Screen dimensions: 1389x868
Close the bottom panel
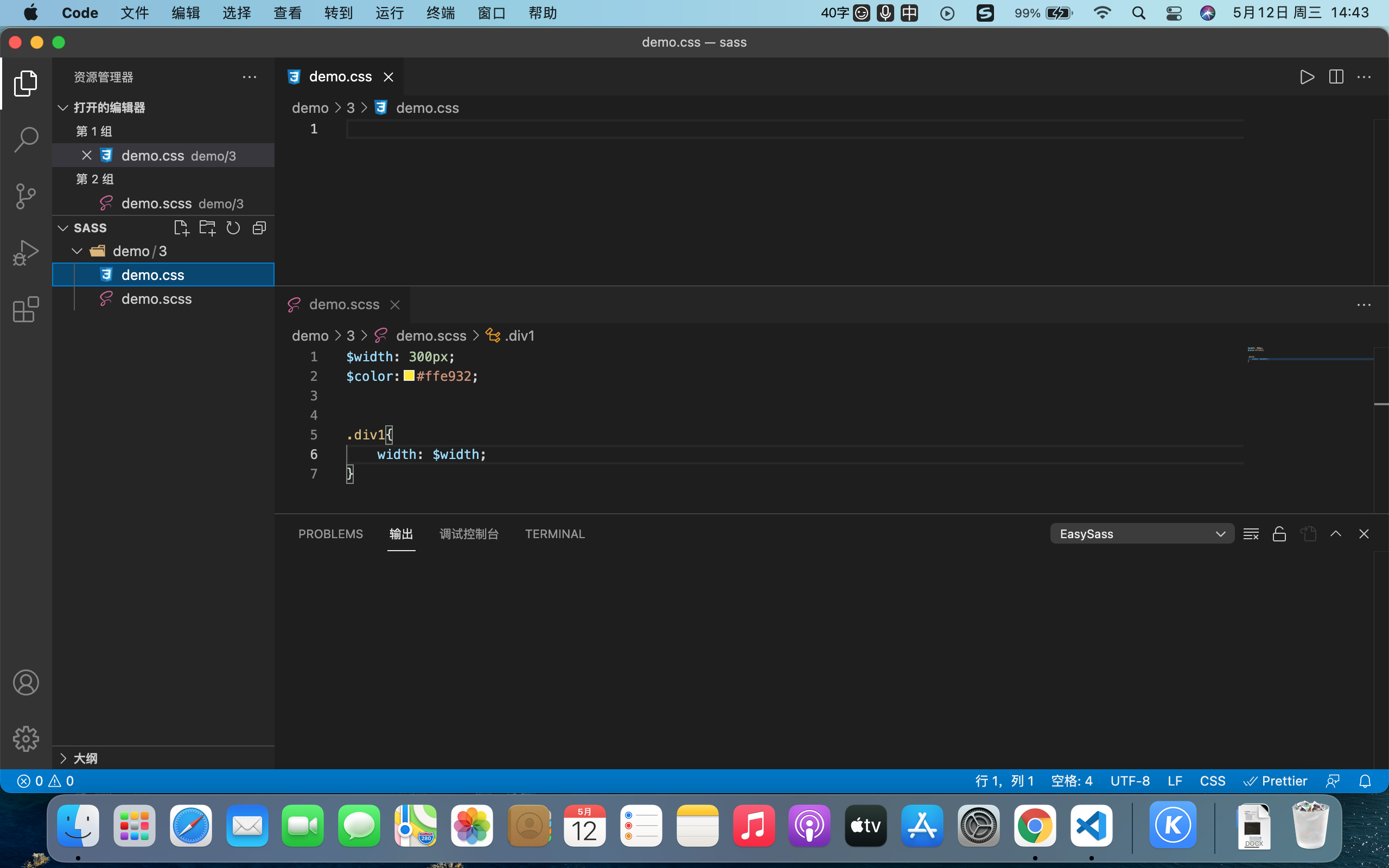click(x=1365, y=534)
